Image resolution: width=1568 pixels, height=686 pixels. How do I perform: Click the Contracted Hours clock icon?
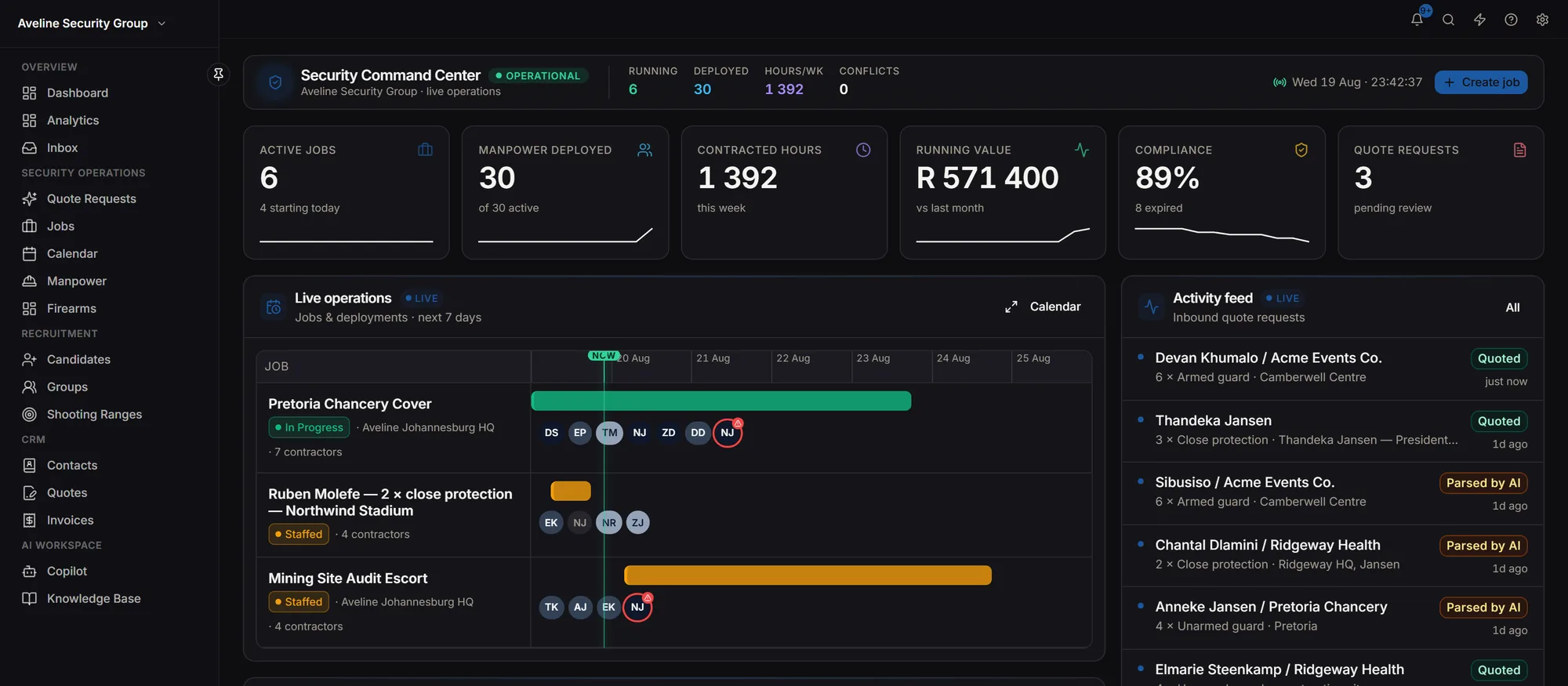click(x=863, y=150)
